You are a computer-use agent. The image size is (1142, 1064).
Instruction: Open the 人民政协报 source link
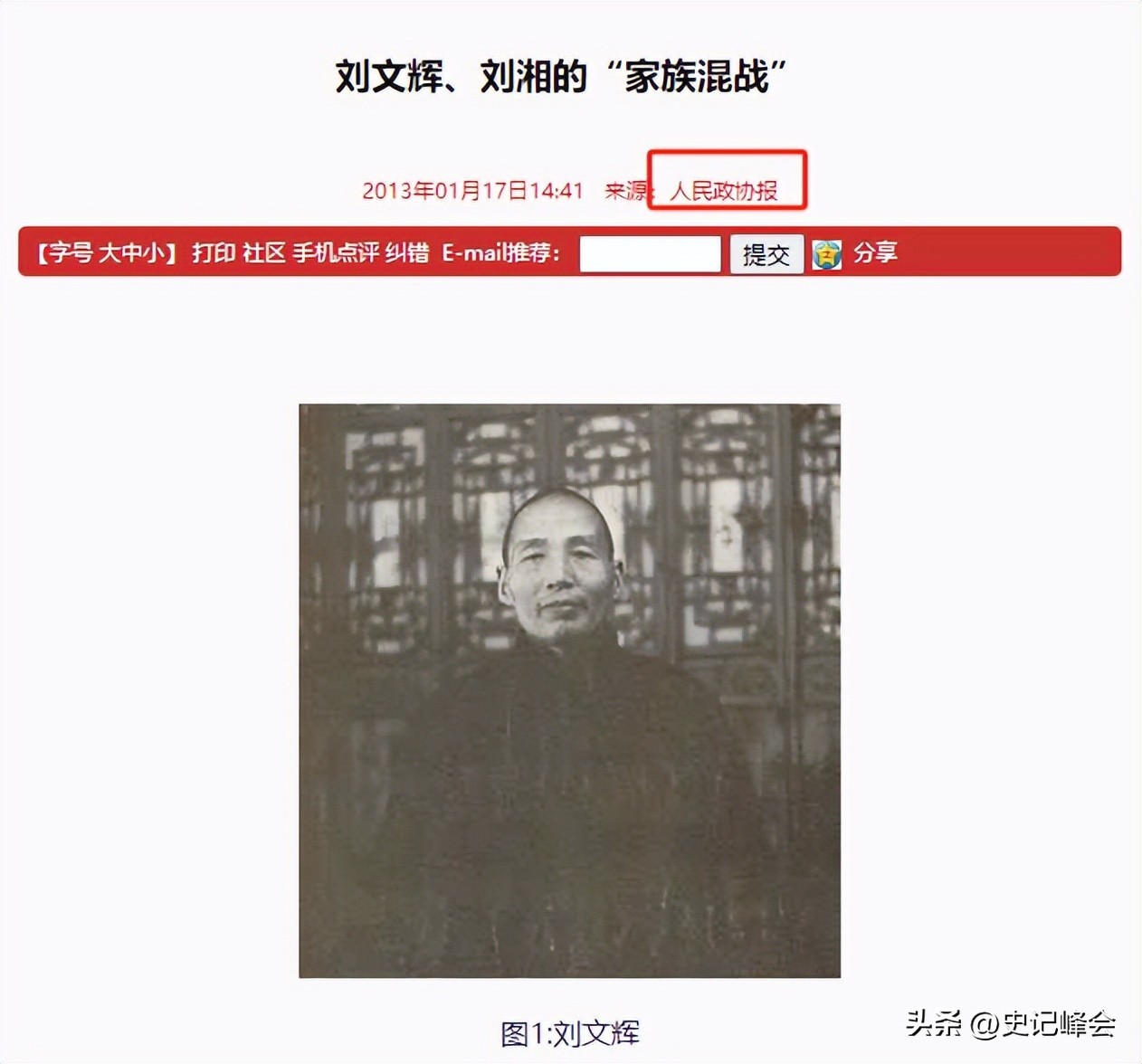click(723, 191)
